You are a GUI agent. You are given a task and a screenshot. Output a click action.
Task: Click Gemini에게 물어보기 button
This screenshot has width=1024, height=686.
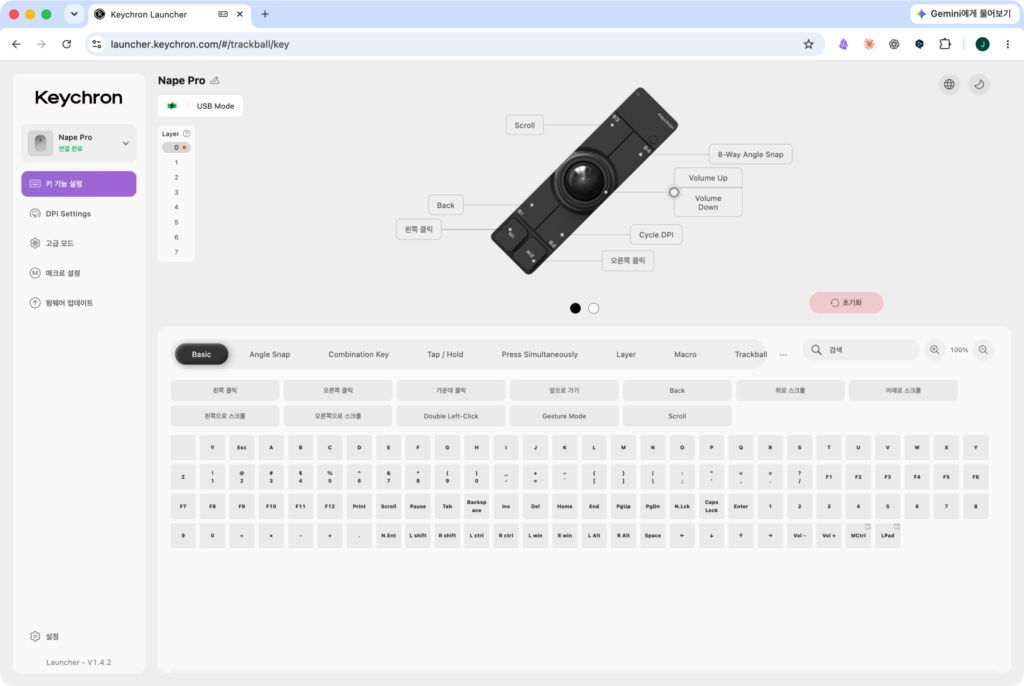pyautogui.click(x=964, y=14)
